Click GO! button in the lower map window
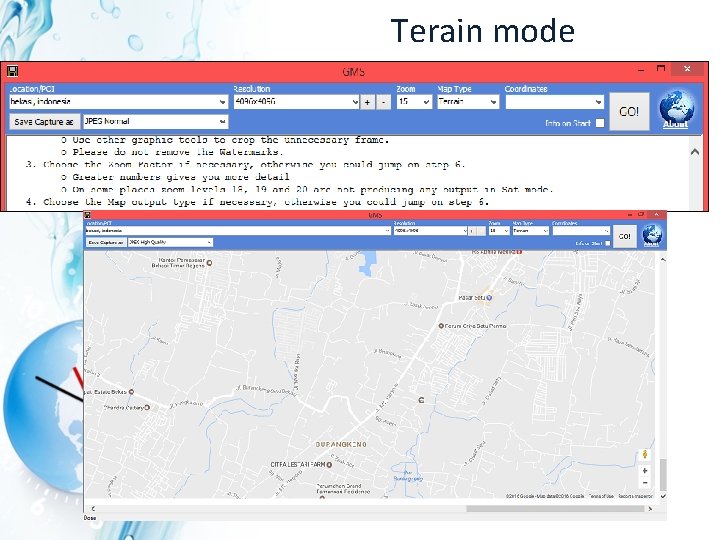 625,236
